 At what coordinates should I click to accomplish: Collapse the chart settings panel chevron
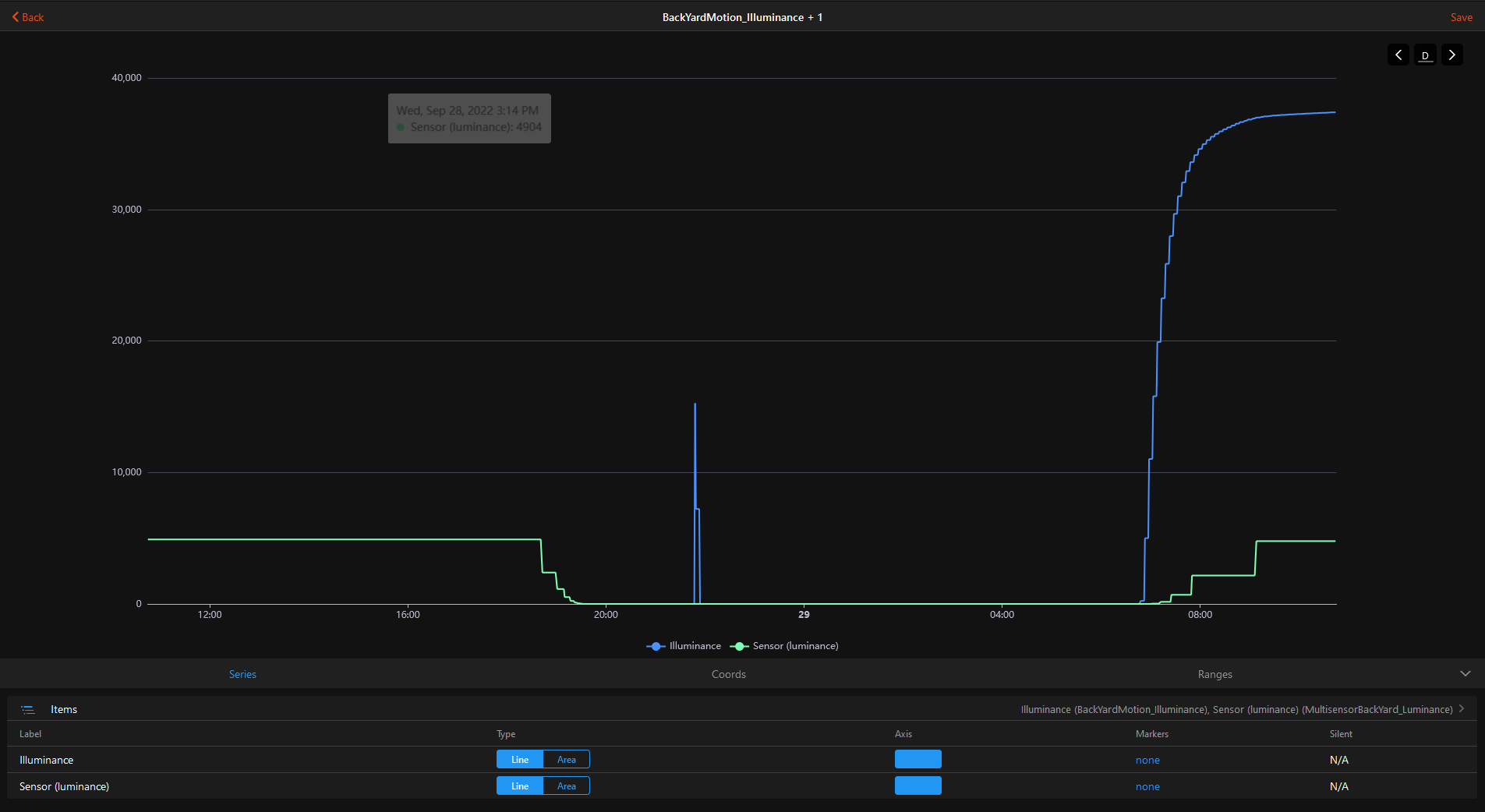tap(1465, 673)
